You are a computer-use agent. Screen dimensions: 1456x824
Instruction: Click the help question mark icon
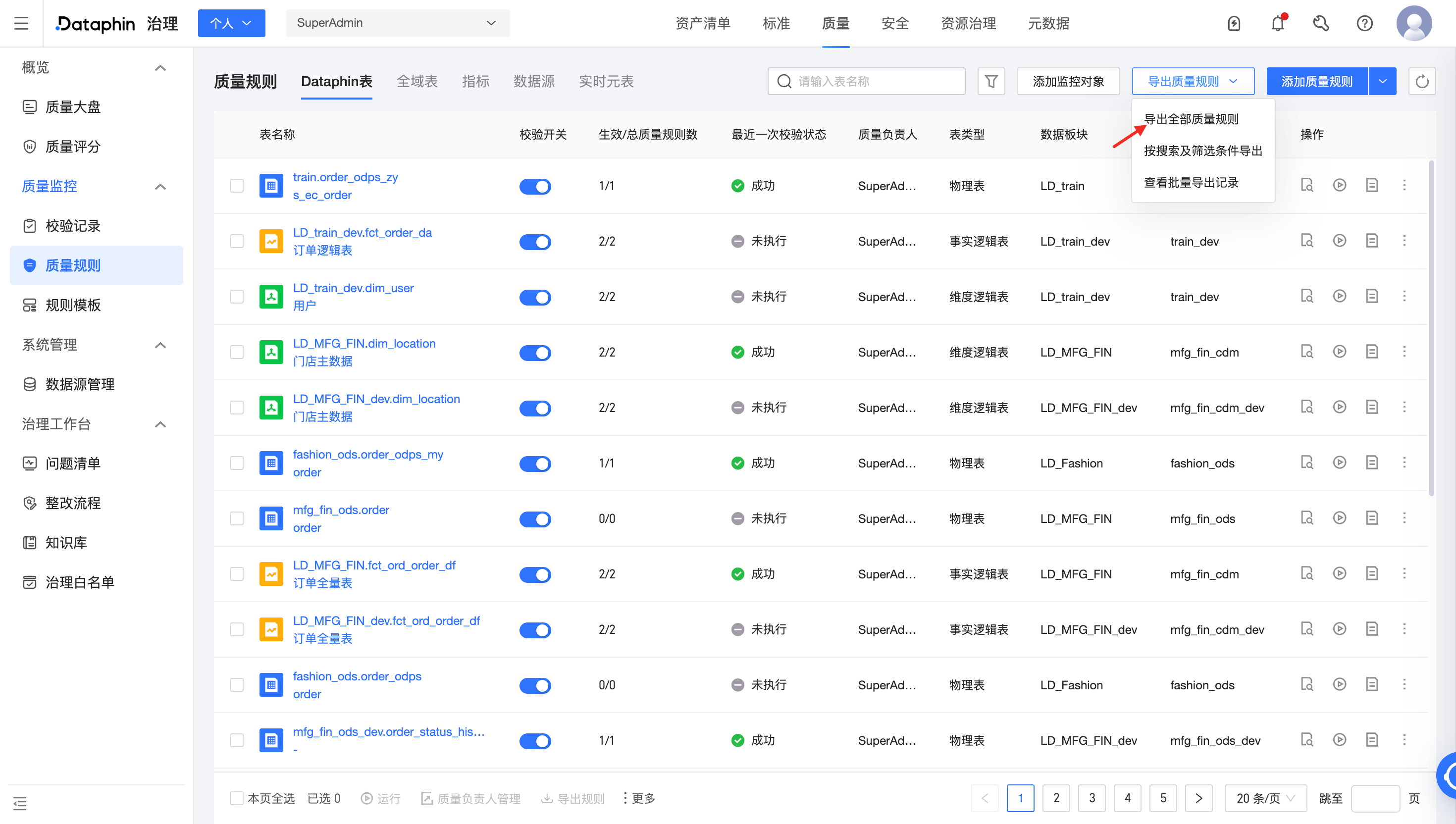coord(1364,24)
